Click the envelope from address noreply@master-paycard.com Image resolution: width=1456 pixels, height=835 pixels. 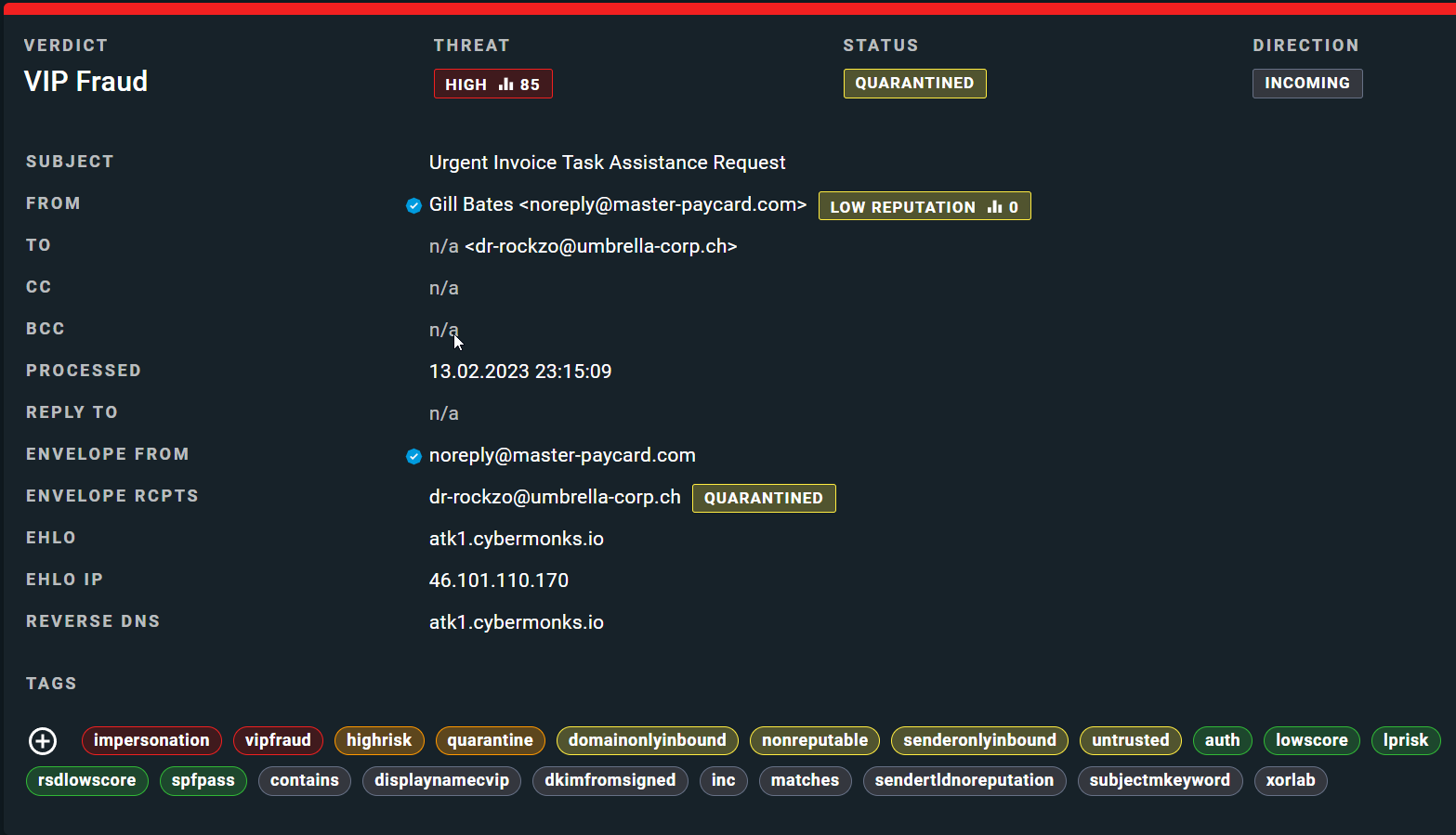coord(562,455)
